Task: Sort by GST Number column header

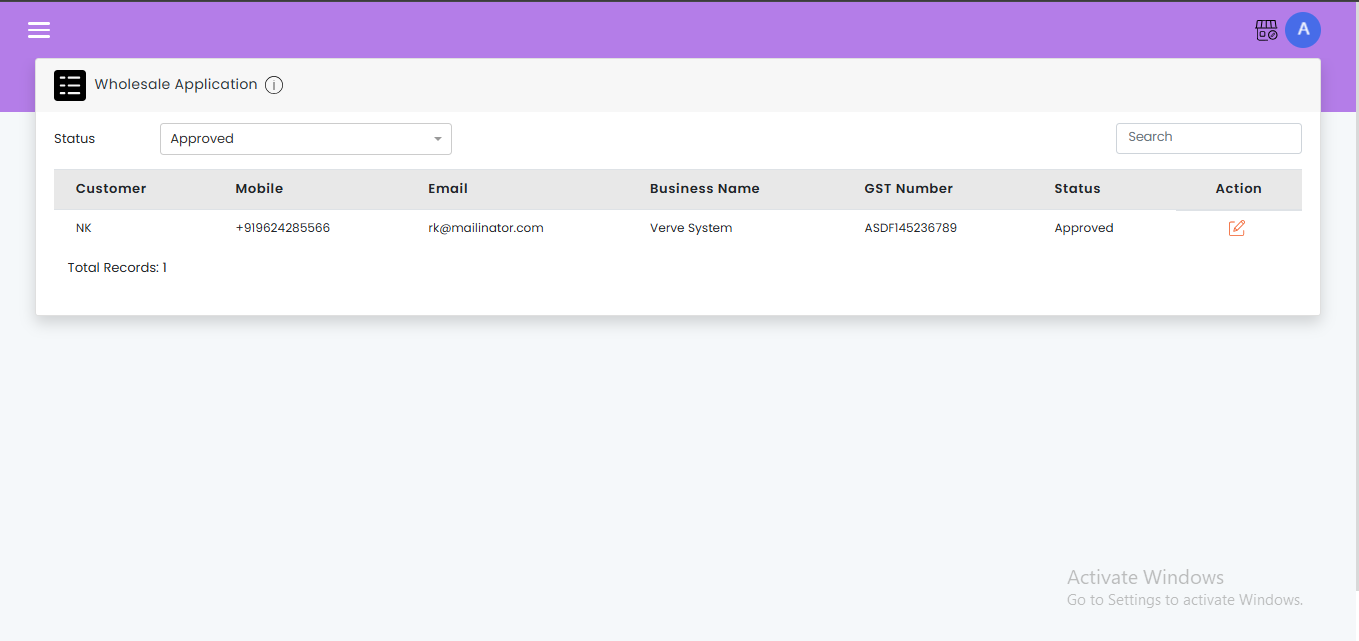Action: click(909, 189)
